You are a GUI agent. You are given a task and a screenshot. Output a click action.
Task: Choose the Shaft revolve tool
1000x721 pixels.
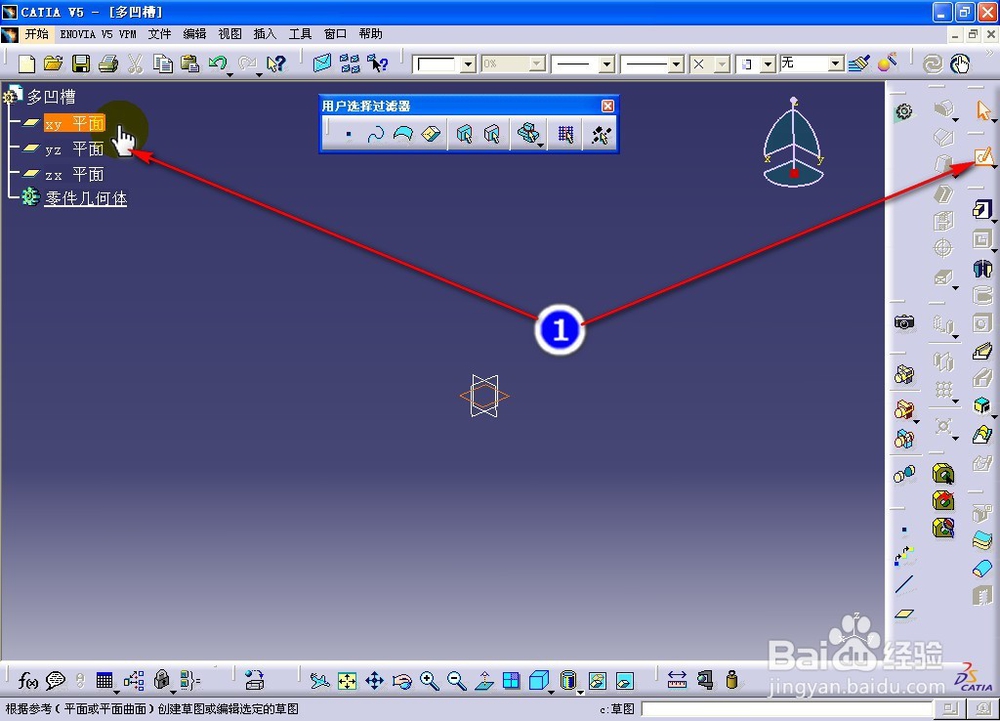pos(982,268)
